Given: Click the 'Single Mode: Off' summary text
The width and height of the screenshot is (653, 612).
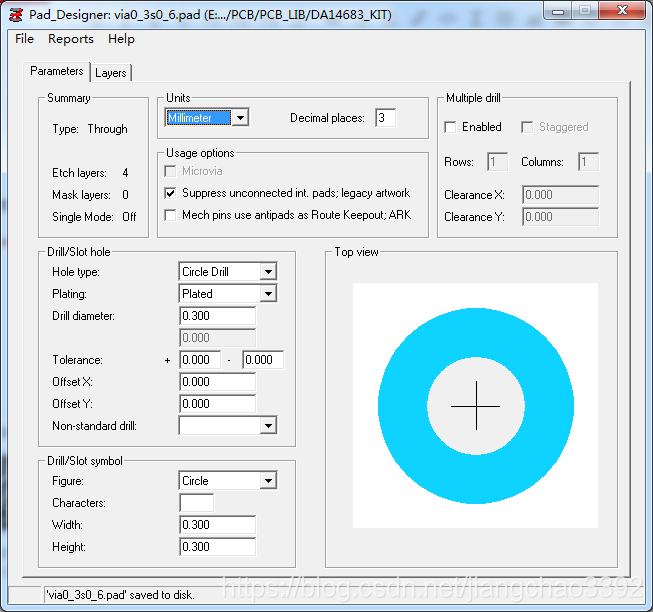Looking at the screenshot, I should [x=94, y=217].
